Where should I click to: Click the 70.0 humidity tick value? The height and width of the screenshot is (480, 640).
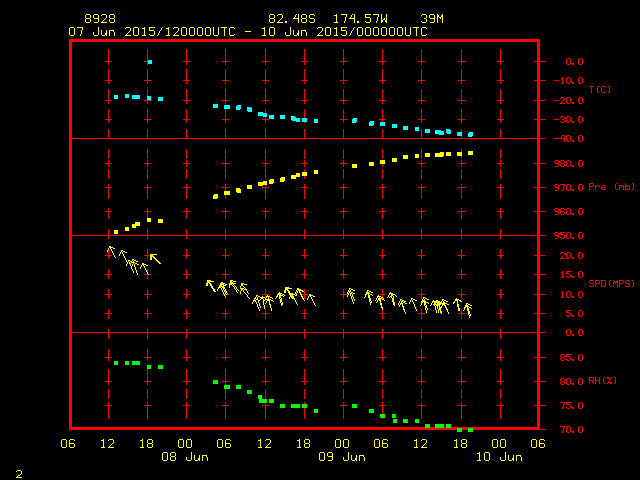568,430
